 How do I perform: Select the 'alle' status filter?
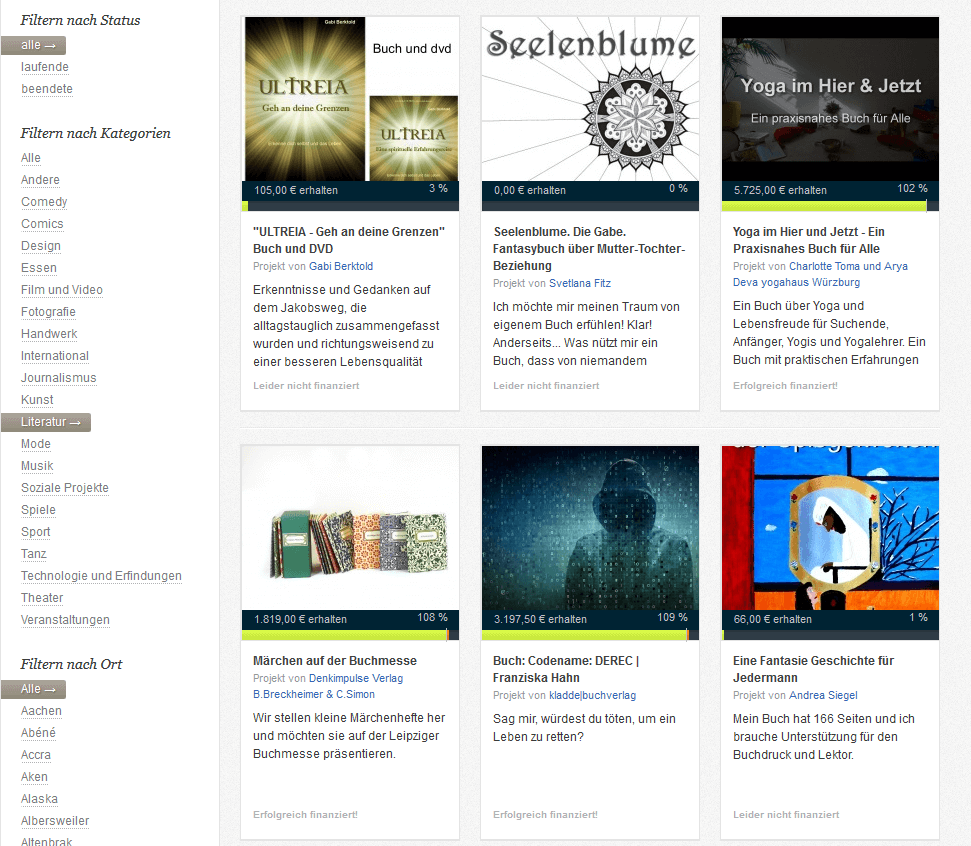pyautogui.click(x=33, y=45)
